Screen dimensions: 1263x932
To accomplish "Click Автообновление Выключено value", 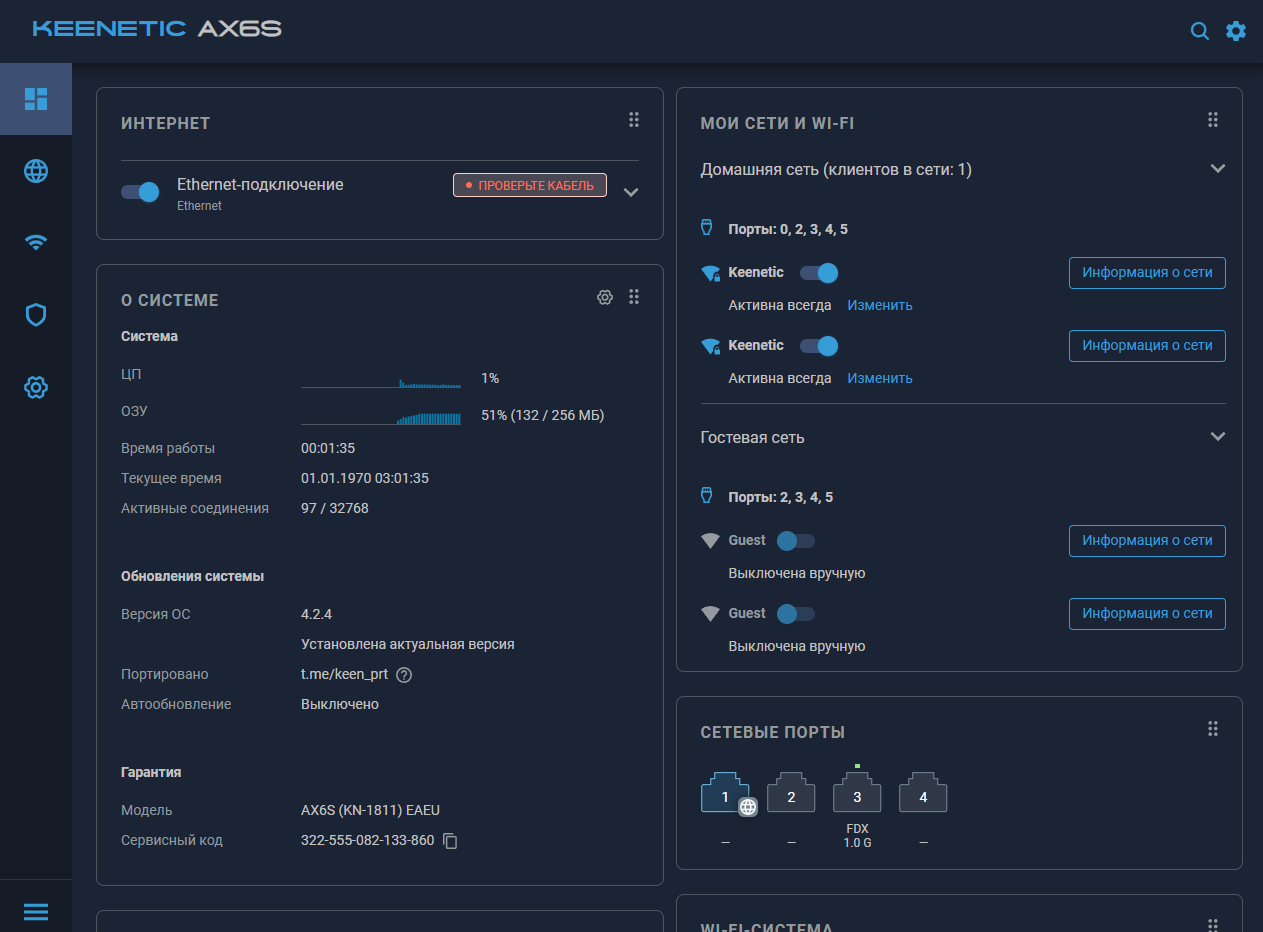I will click(340, 705).
